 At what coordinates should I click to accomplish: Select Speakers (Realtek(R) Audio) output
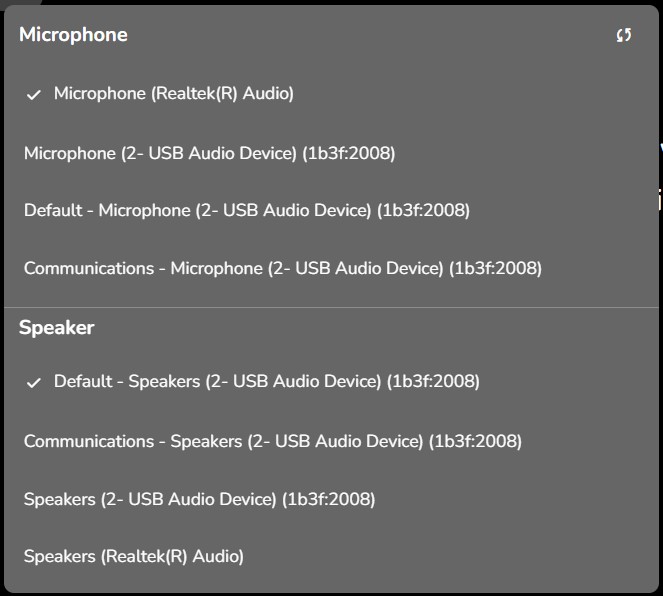pyautogui.click(x=134, y=556)
